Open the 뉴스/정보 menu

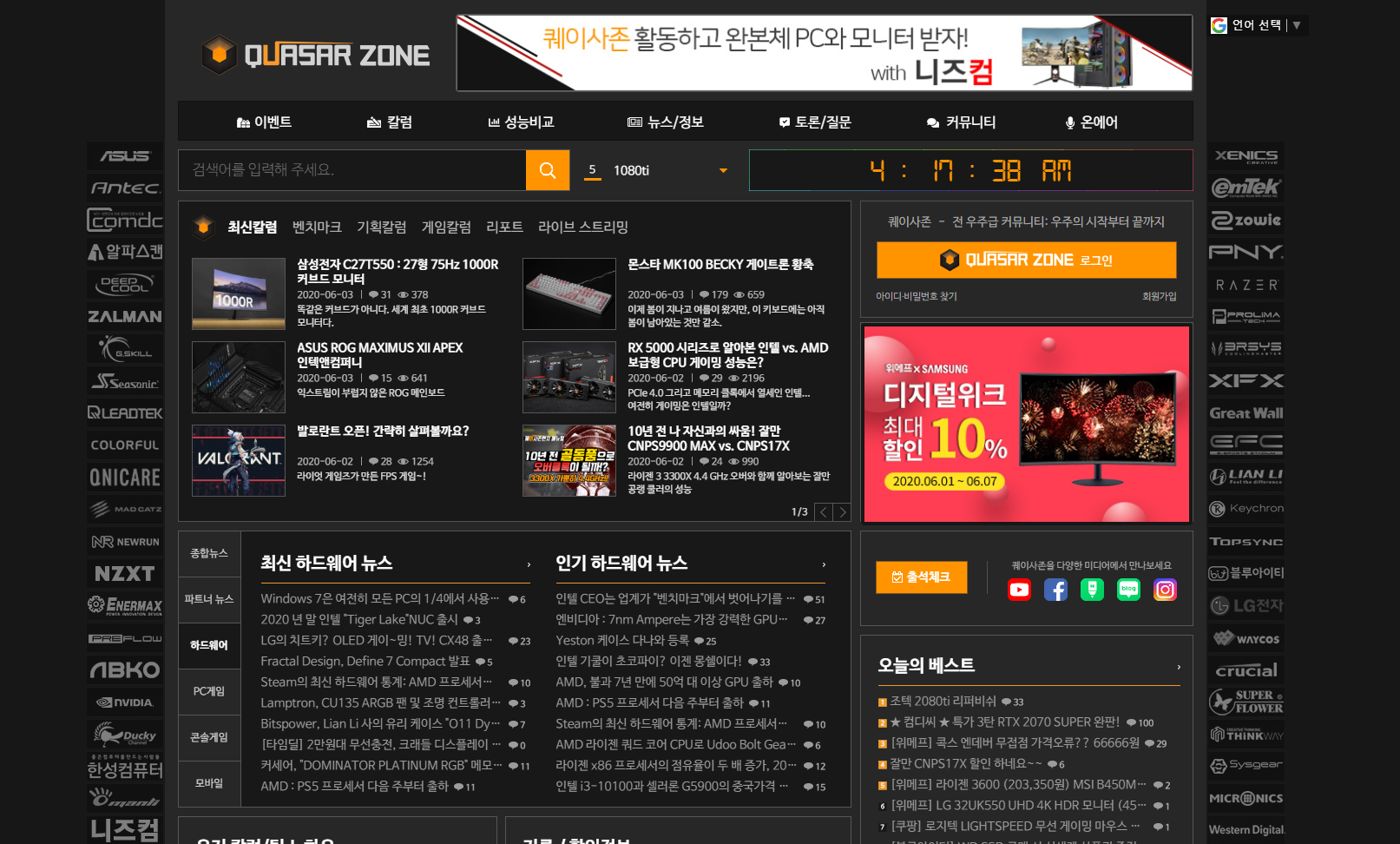click(665, 122)
